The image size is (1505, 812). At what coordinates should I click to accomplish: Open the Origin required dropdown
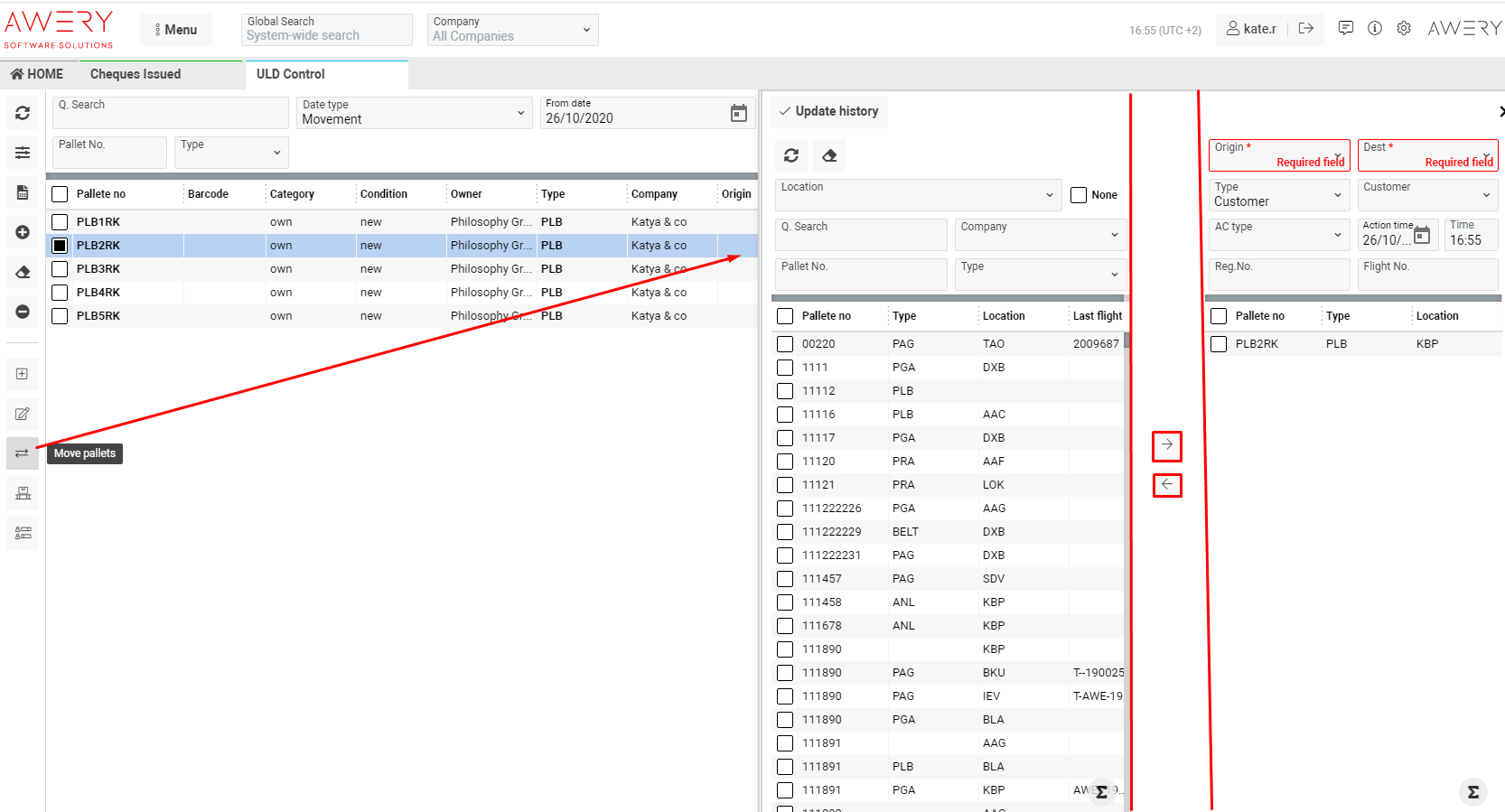(x=1278, y=154)
